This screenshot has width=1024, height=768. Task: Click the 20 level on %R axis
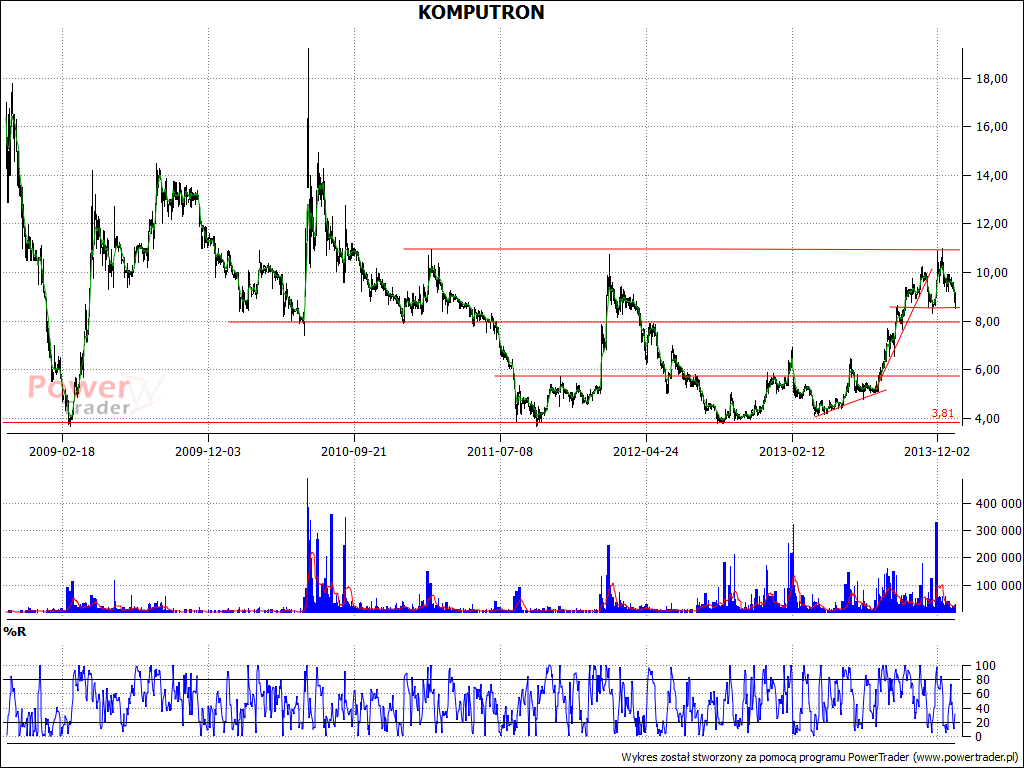983,723
